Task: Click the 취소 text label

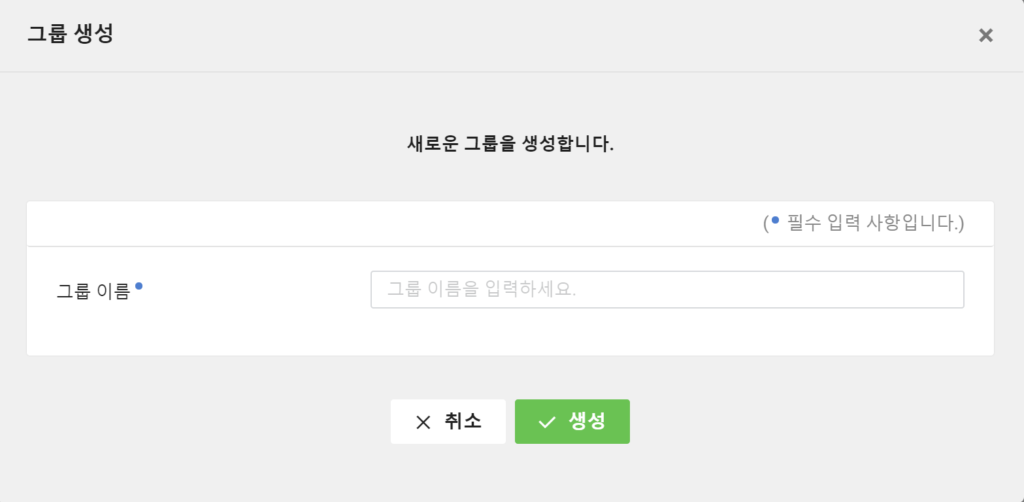Action: click(x=462, y=422)
